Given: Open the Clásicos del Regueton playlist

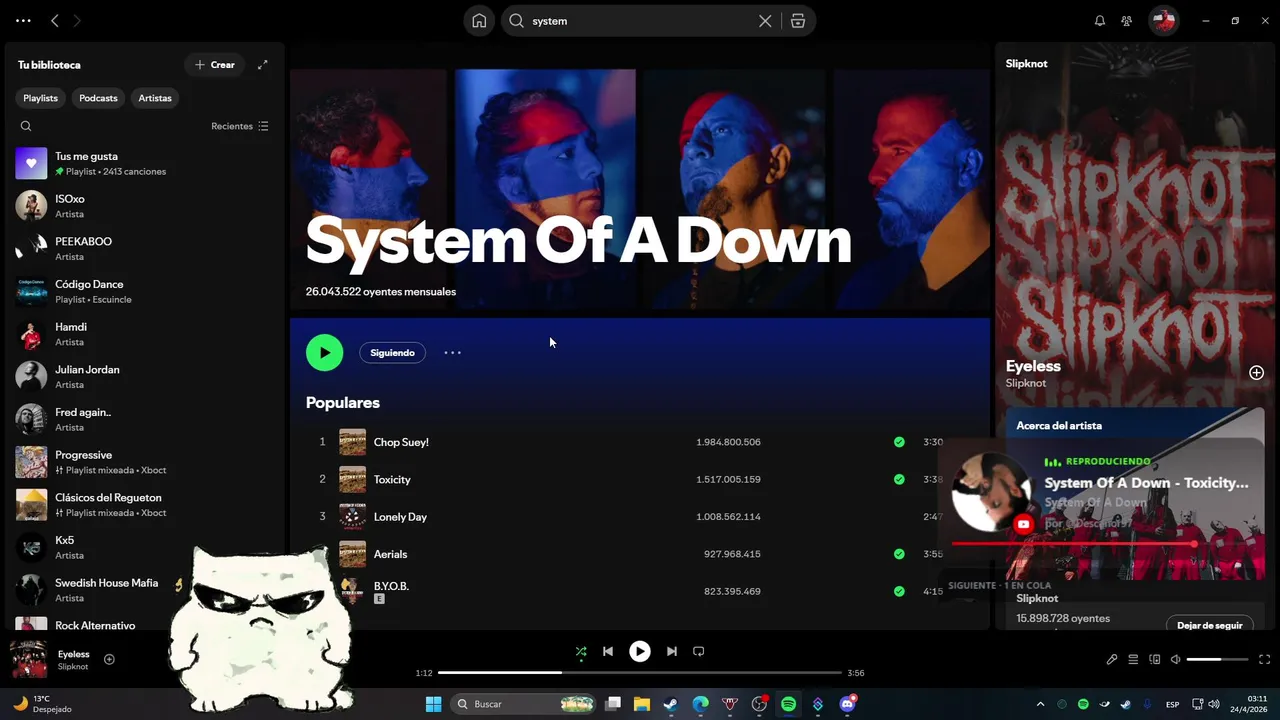Looking at the screenshot, I should (145, 504).
